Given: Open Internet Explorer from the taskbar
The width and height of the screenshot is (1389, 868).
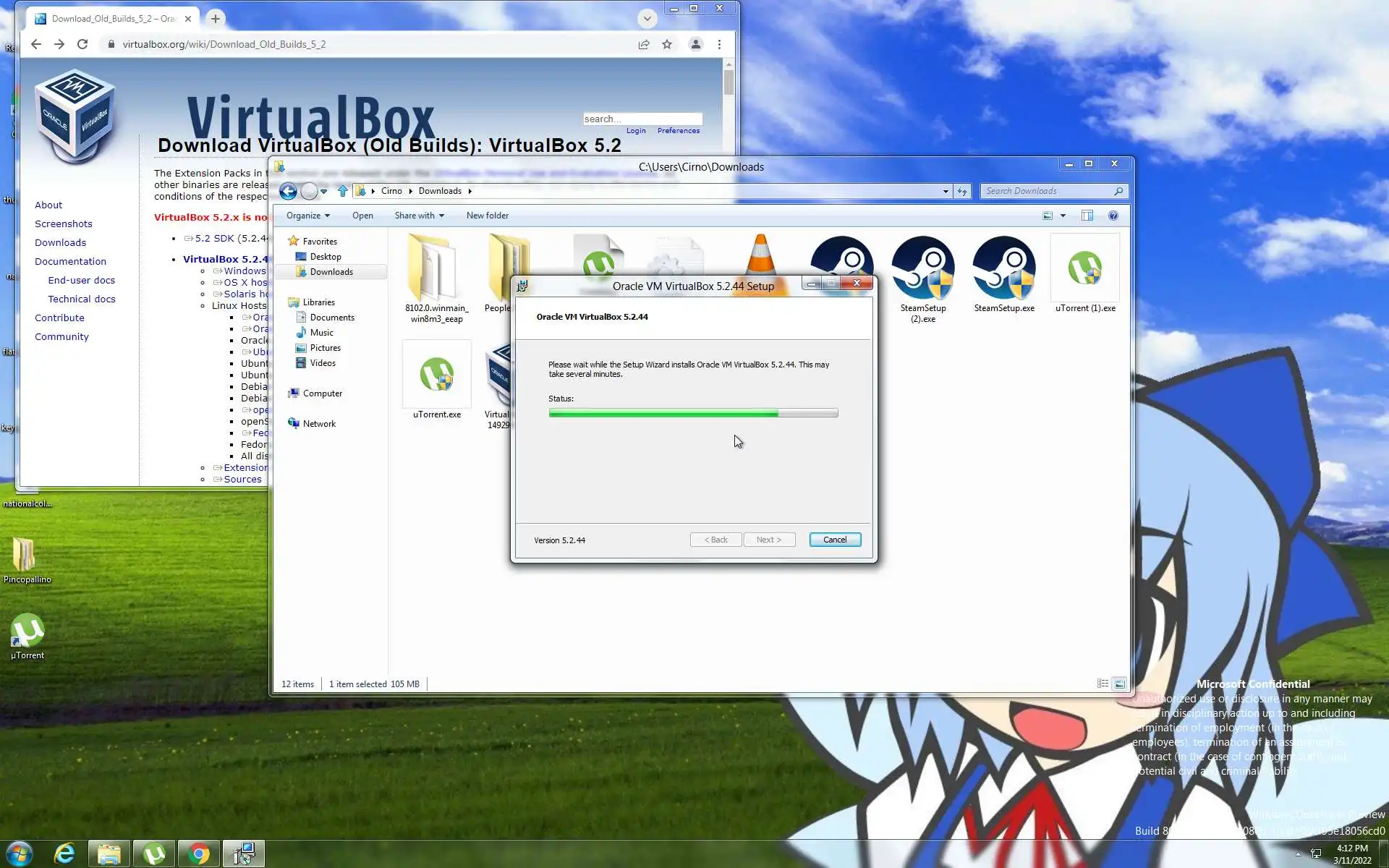Looking at the screenshot, I should [64, 854].
